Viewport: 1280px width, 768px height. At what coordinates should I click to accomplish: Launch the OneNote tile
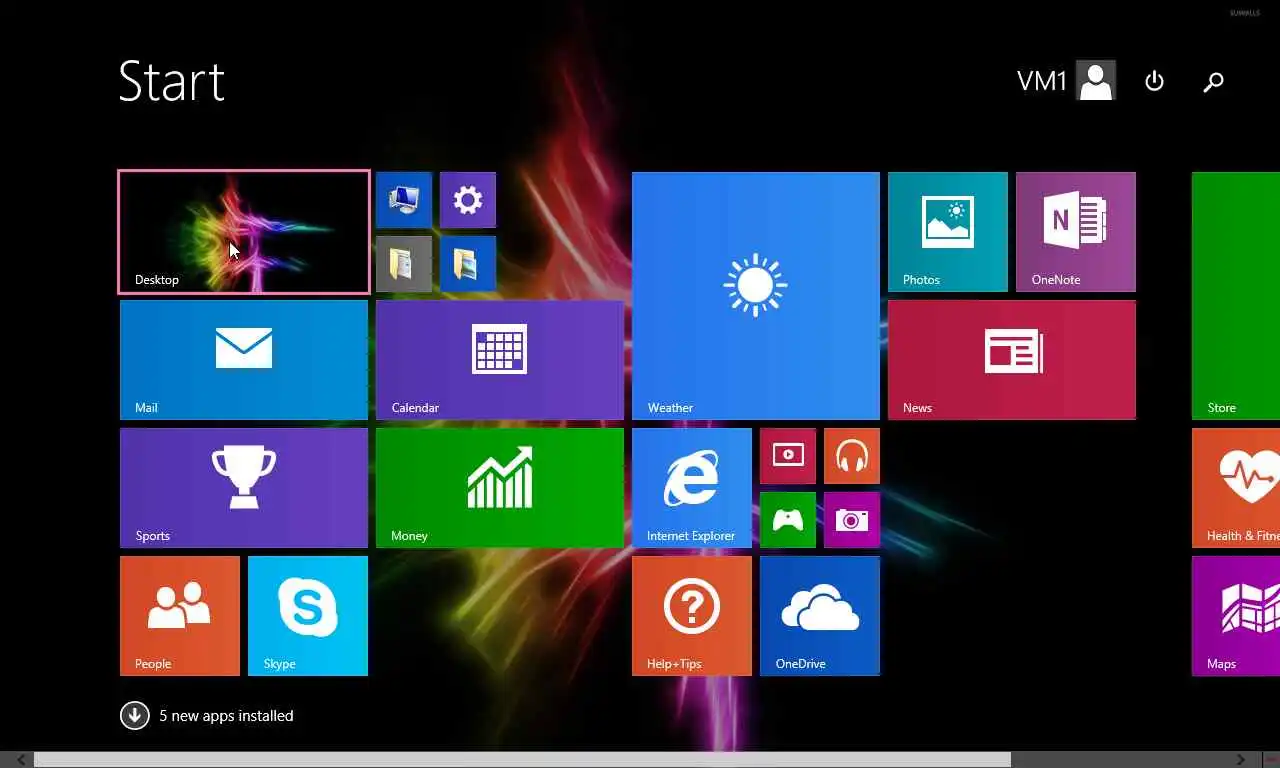point(1076,232)
